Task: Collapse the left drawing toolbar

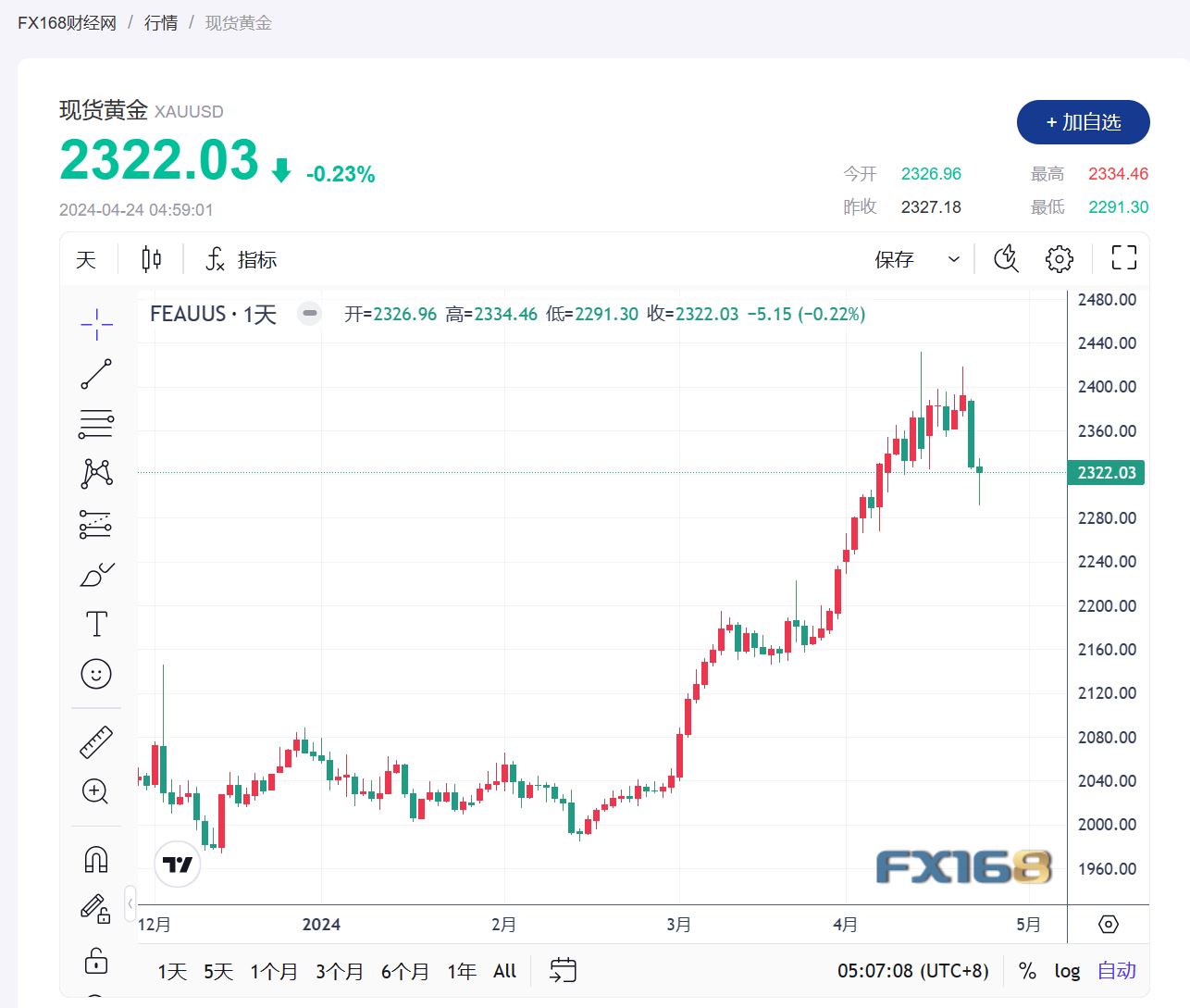Action: tap(130, 903)
